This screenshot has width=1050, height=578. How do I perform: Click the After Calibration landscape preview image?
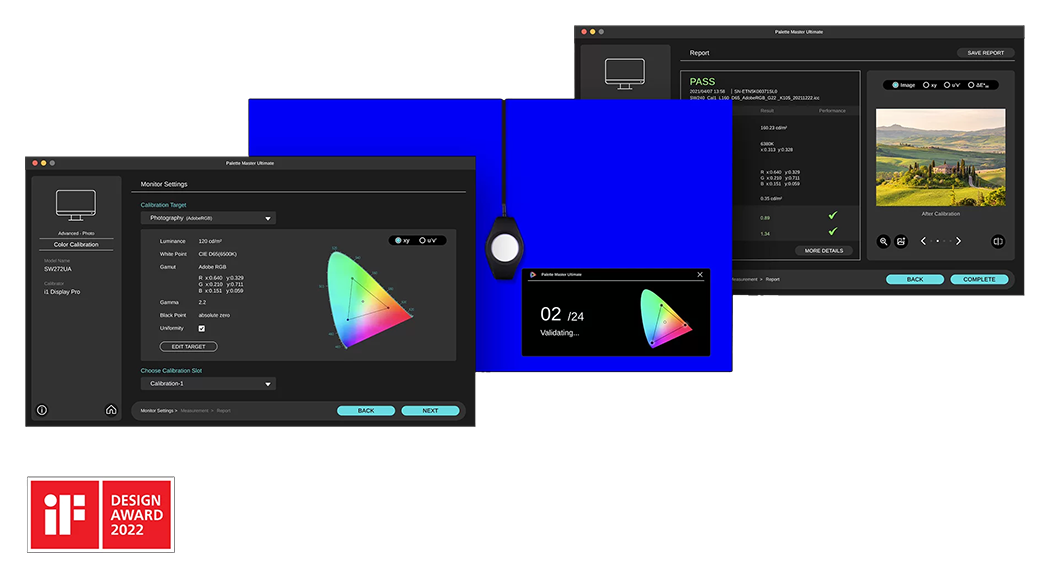tap(940, 157)
